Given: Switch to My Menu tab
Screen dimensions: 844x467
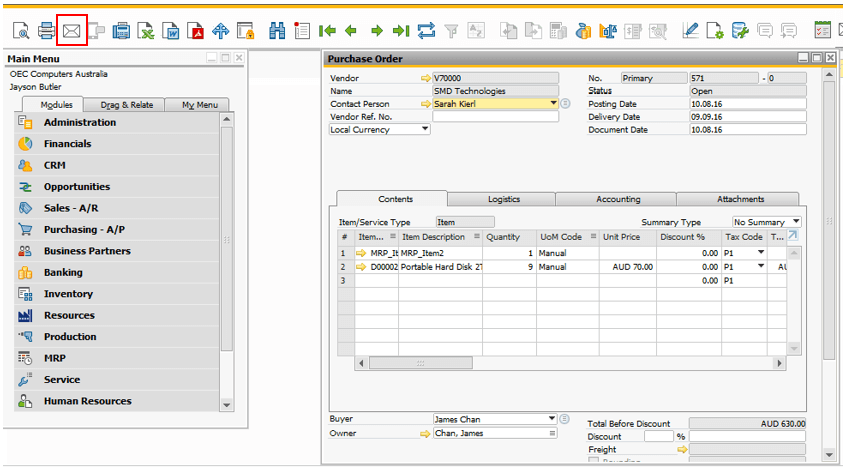Looking at the screenshot, I should click(x=200, y=105).
